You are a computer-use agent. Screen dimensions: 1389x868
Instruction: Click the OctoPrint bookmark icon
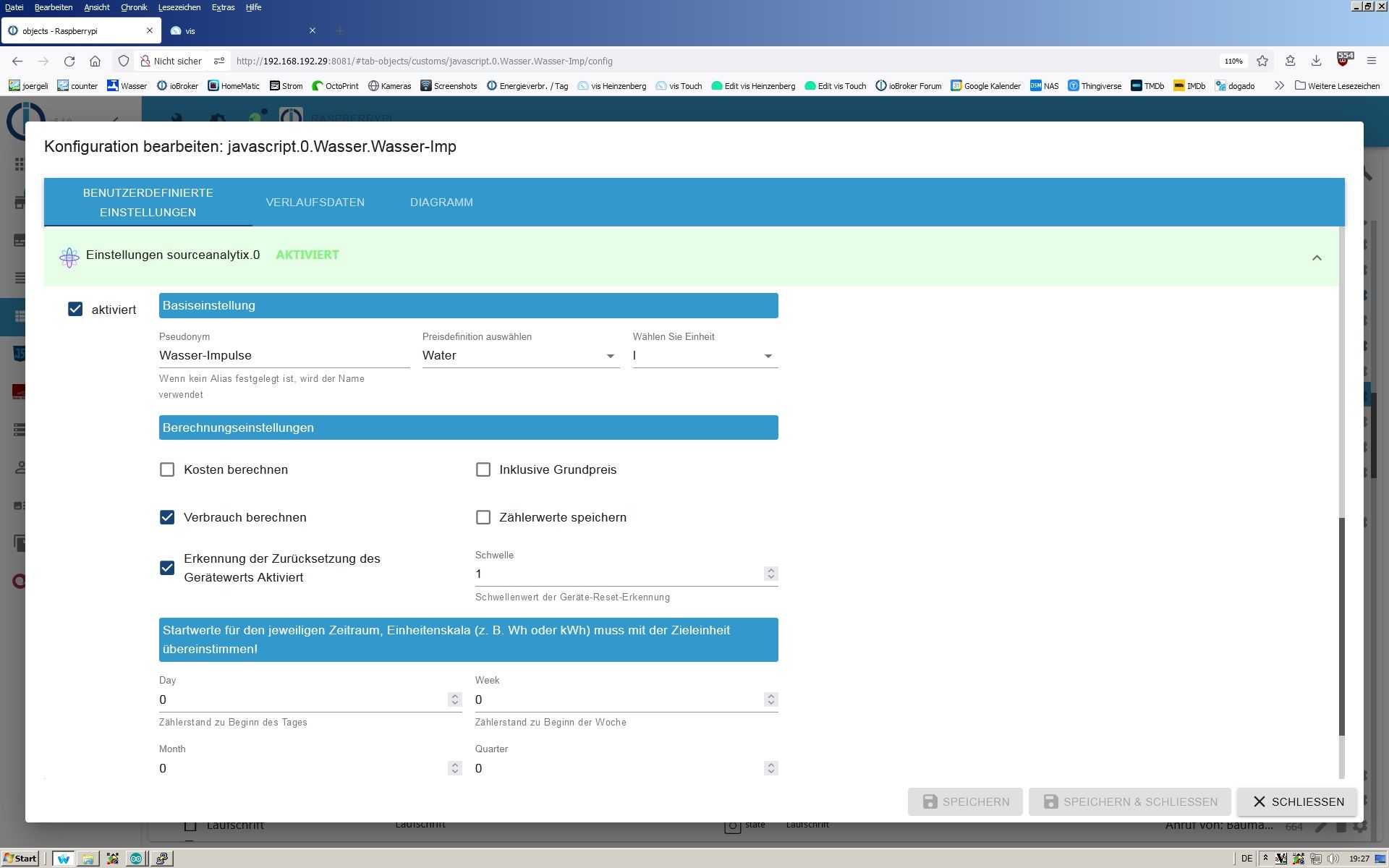pos(318,86)
